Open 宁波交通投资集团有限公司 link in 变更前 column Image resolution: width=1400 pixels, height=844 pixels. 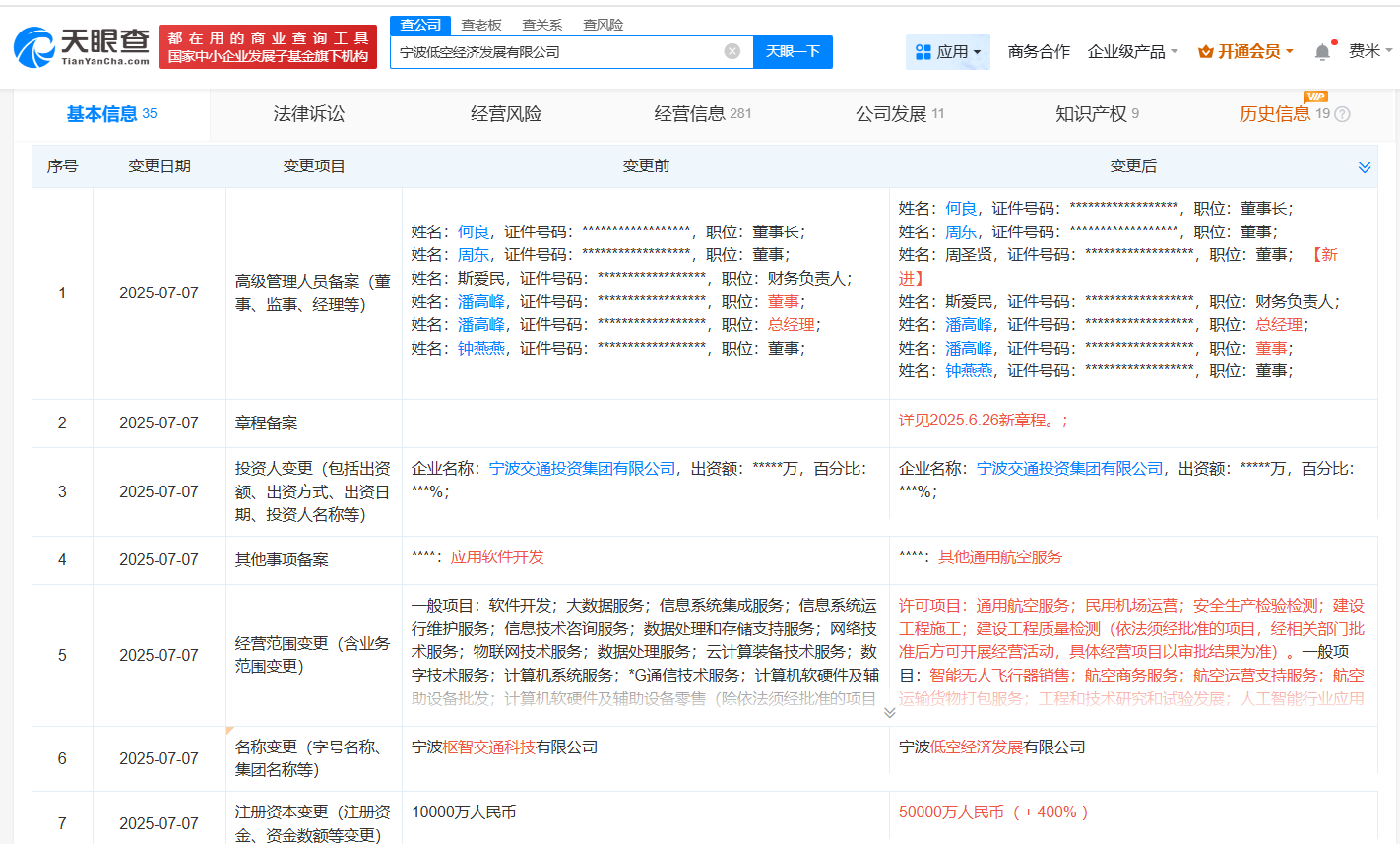tap(582, 469)
